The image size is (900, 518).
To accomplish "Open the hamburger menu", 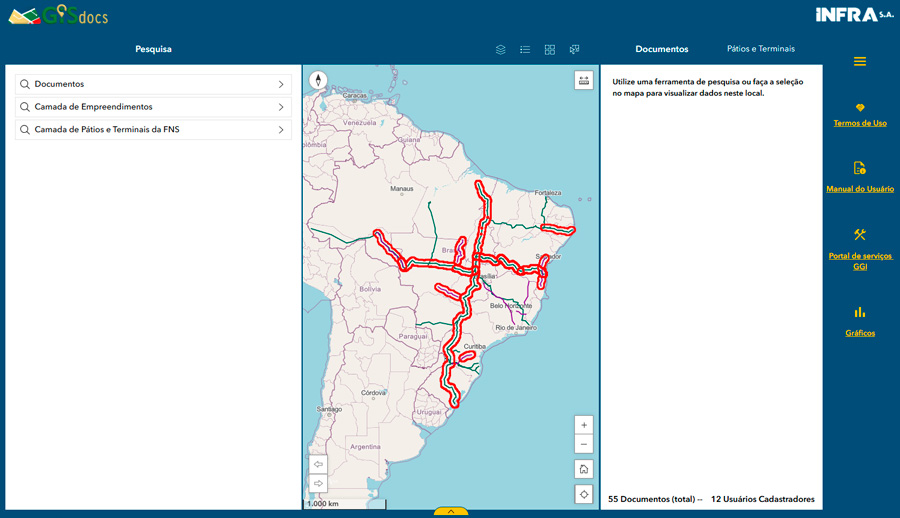I will click(x=860, y=61).
